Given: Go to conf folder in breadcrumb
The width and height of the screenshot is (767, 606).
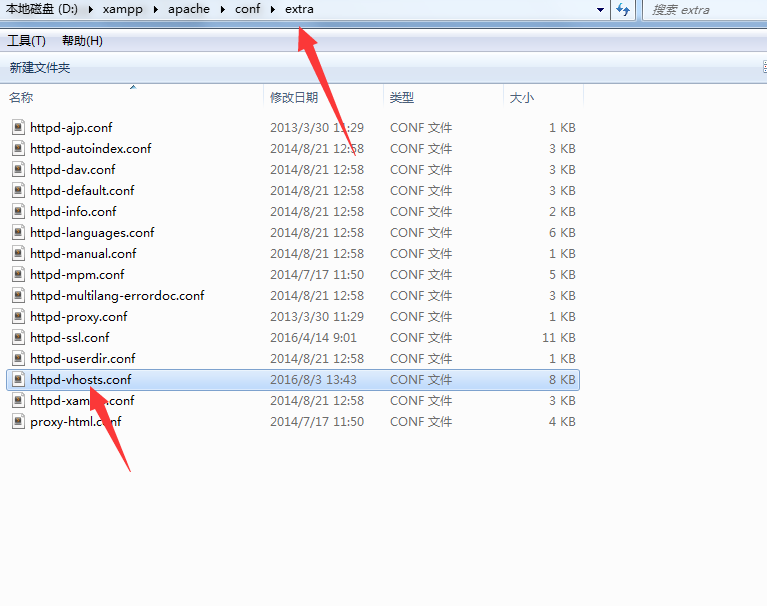Looking at the screenshot, I should pos(248,9).
